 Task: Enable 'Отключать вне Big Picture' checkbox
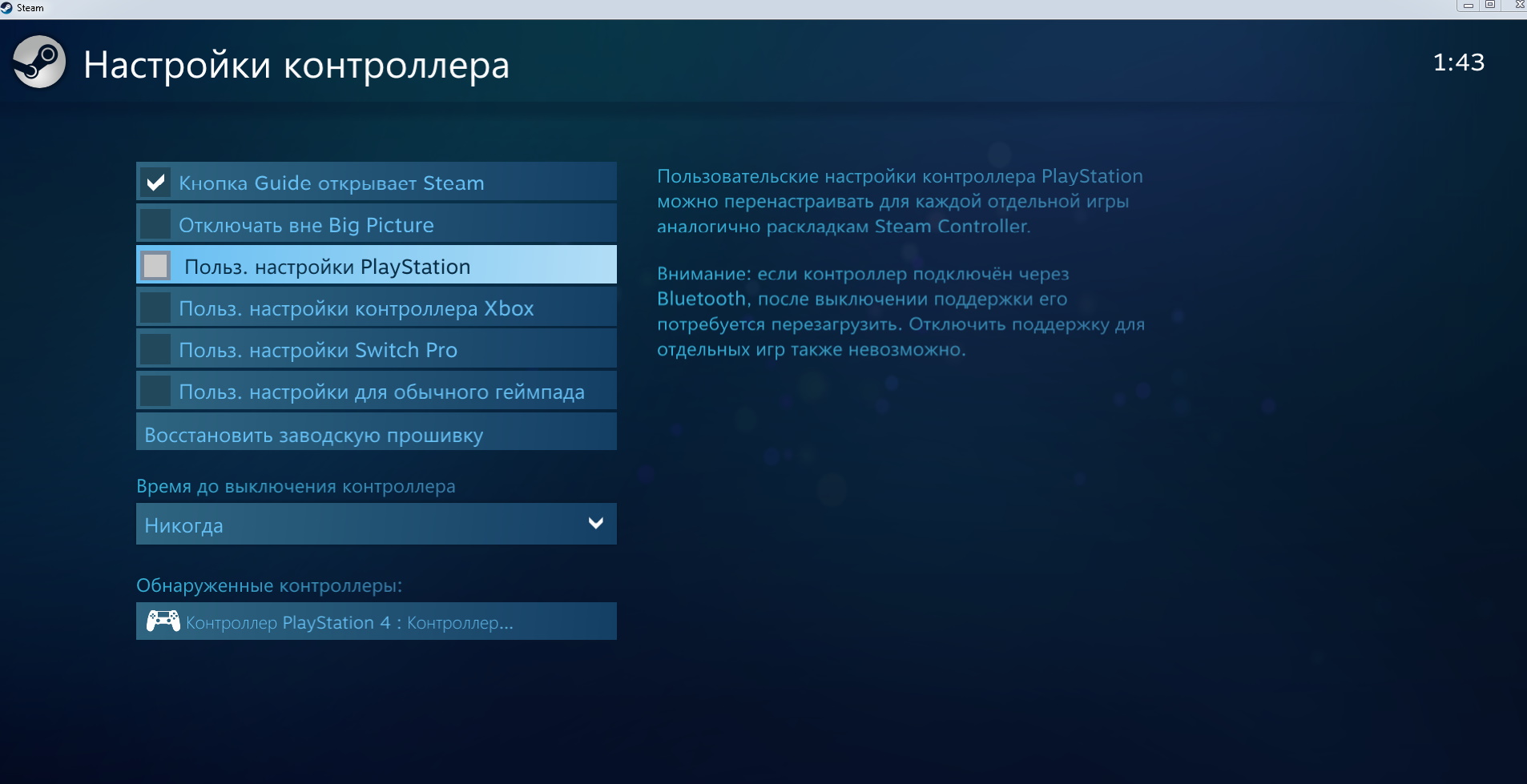pos(155,224)
